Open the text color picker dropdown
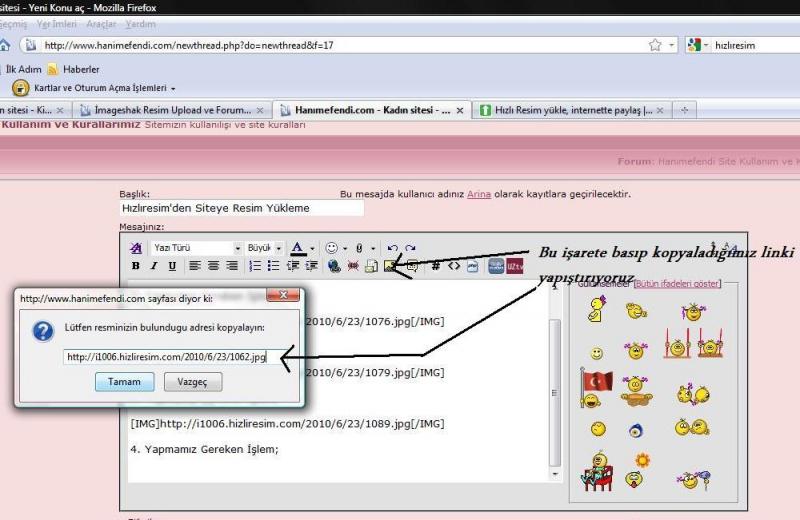Screen dimensions: 800x520 313,248
